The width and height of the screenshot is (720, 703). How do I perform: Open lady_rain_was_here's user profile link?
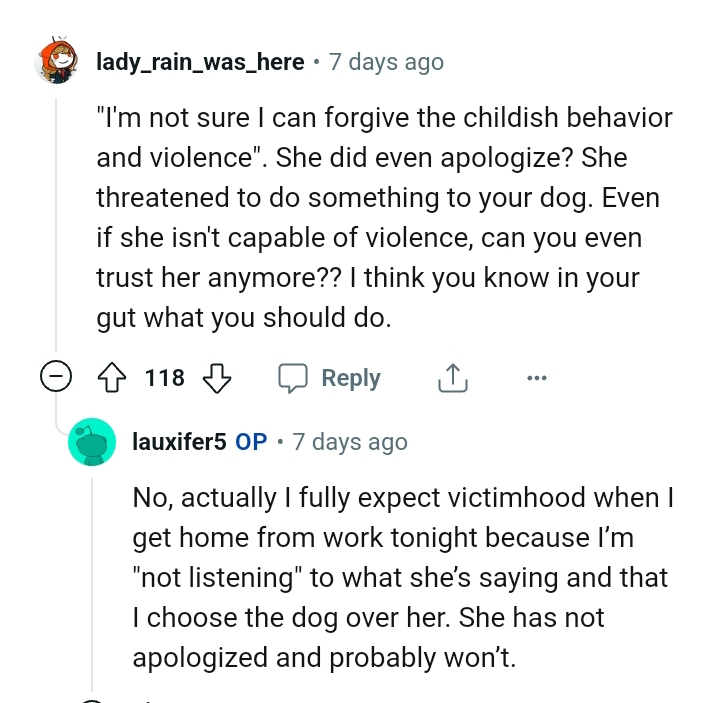[x=200, y=62]
